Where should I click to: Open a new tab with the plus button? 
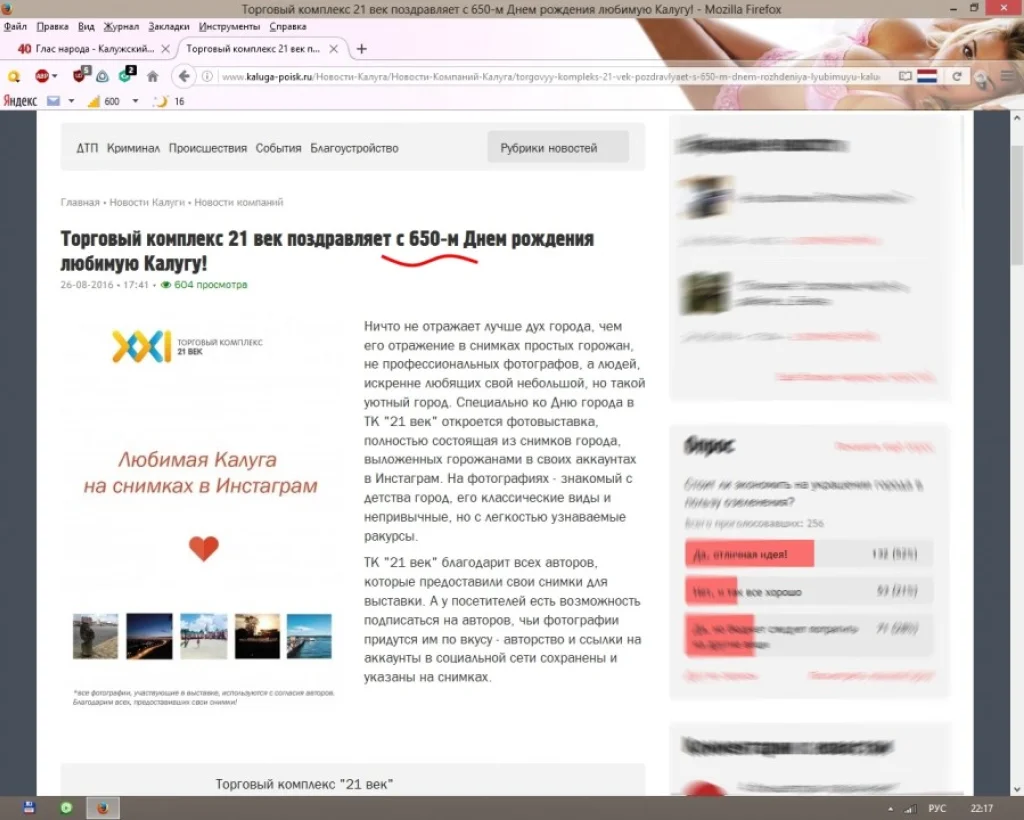[x=362, y=49]
